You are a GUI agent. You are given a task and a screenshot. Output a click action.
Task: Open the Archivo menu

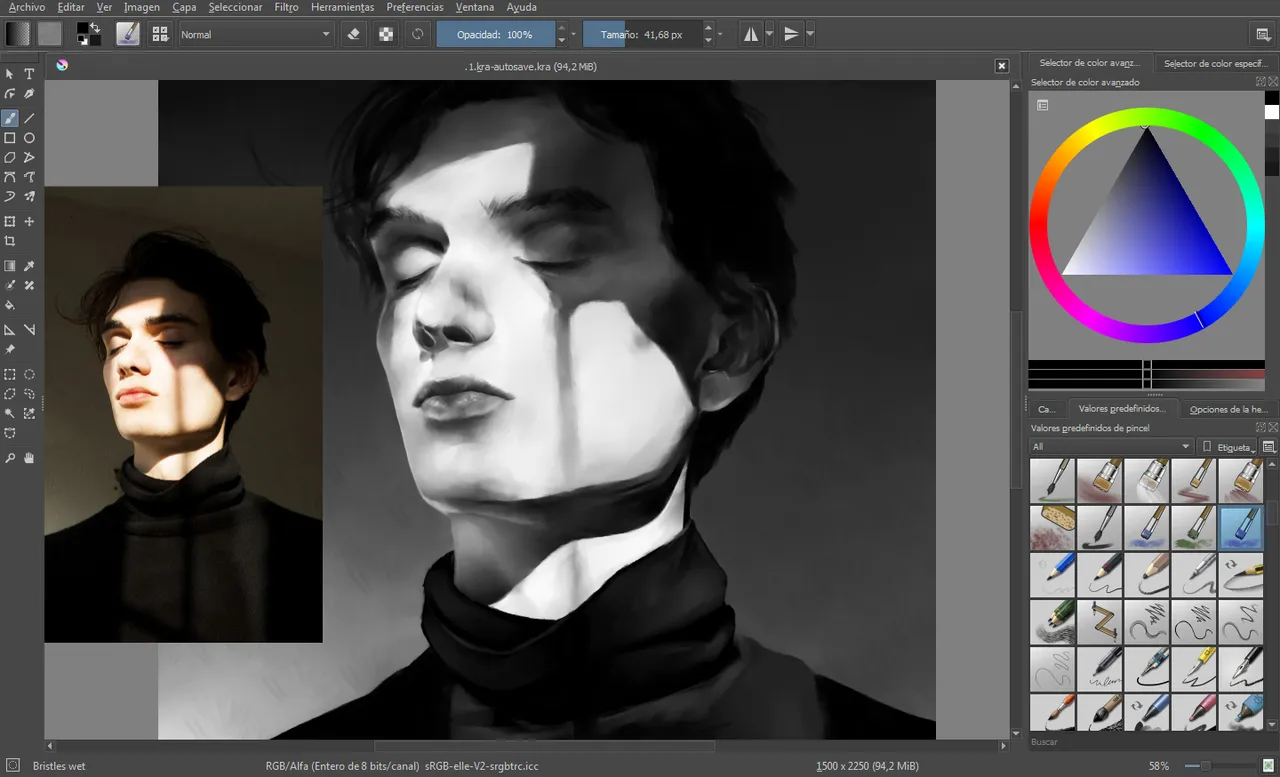pyautogui.click(x=27, y=7)
